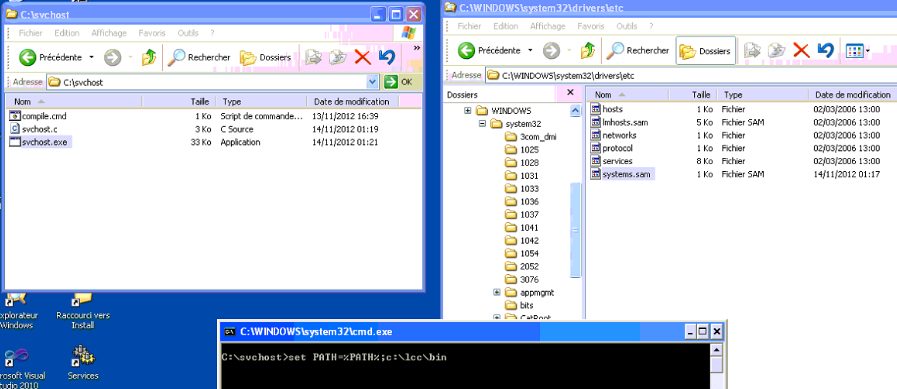Viewport: 897px width, 389px height.
Task: Sort svchost window by Taille column
Action: 178,101
